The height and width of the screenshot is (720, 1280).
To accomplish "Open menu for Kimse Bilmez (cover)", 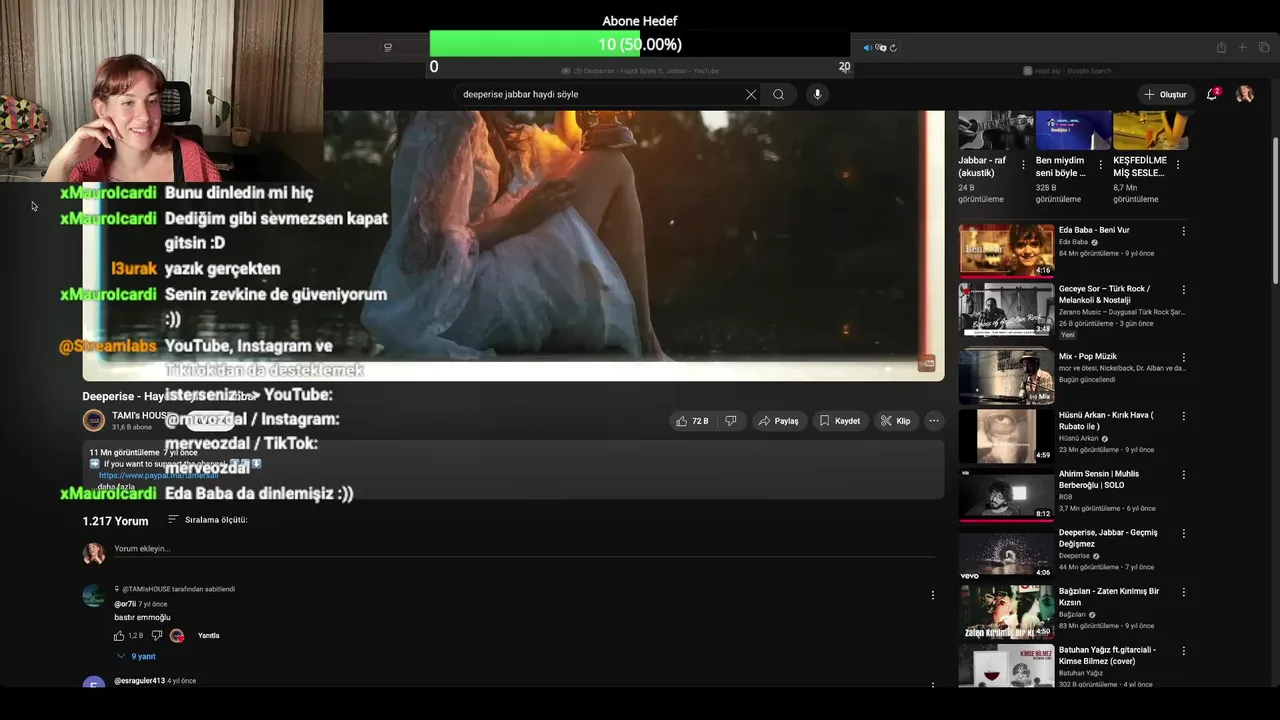I will pos(1184,651).
